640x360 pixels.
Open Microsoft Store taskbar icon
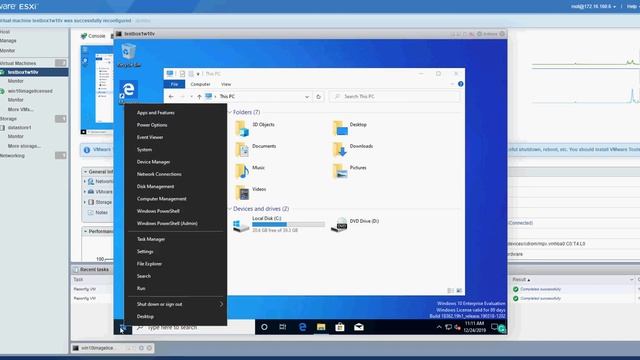coord(340,327)
